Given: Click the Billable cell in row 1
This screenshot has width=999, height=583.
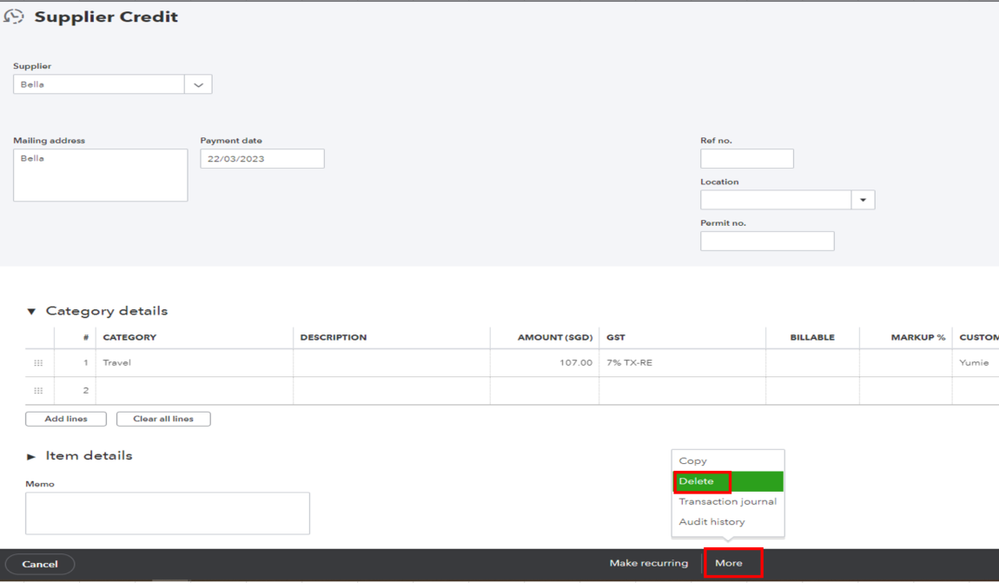Looking at the screenshot, I should click(812, 363).
